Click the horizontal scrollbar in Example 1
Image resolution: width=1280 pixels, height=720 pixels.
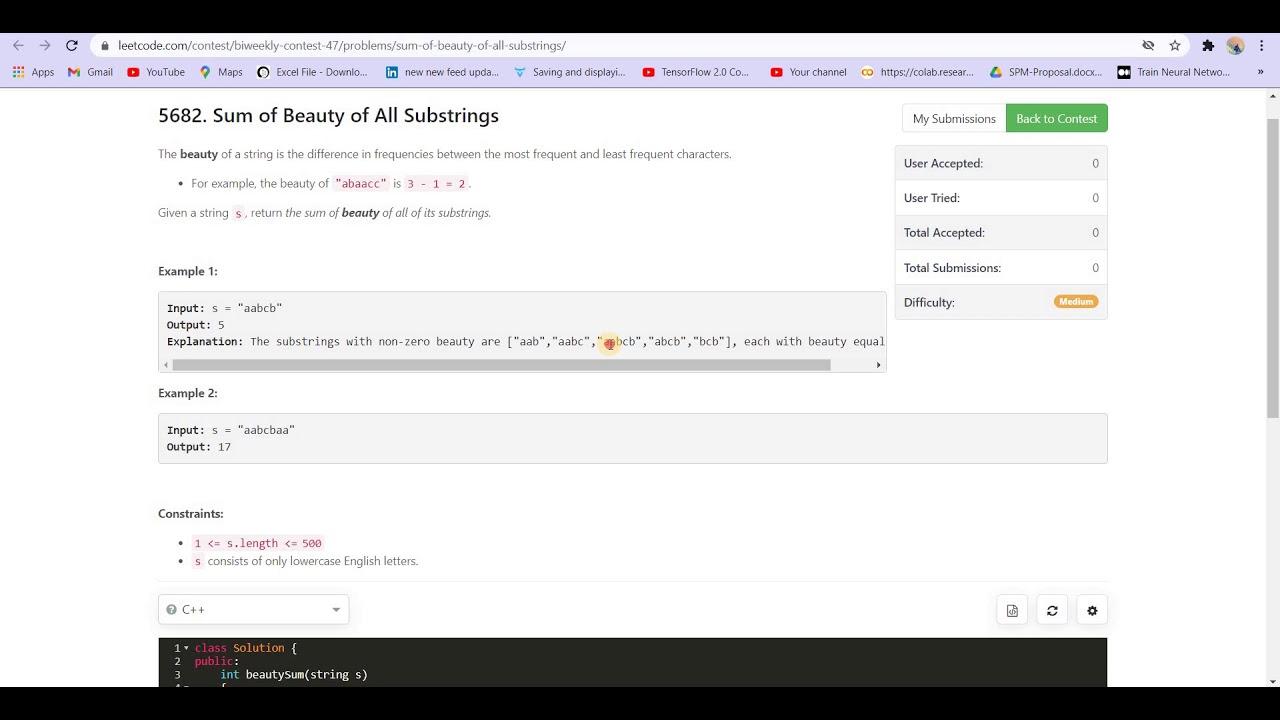(x=501, y=365)
